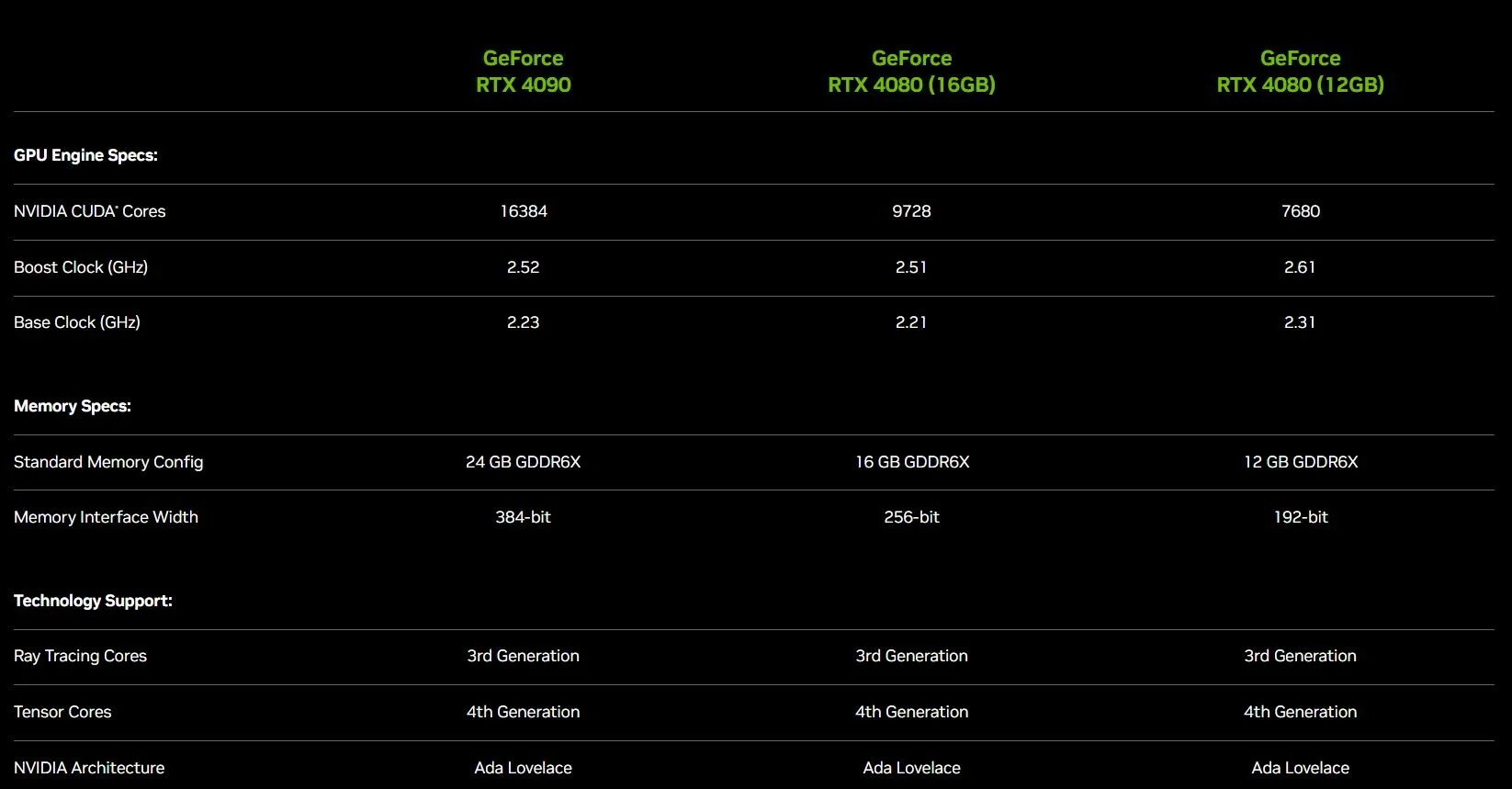Click 4th Generation under RTX 4080 (12GB)
Viewport: 1512px width, 789px height.
[x=1301, y=712]
